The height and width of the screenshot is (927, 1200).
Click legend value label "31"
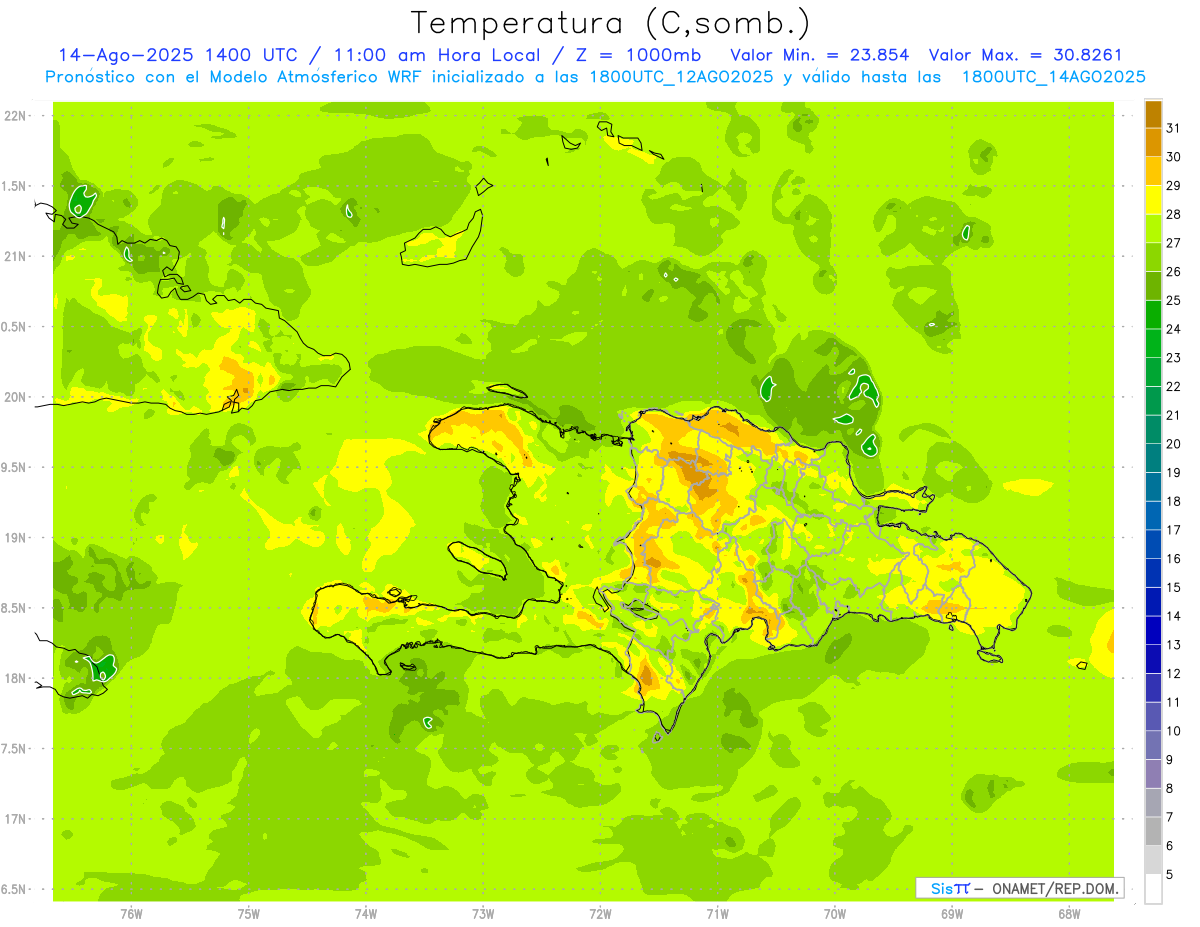(x=1174, y=128)
